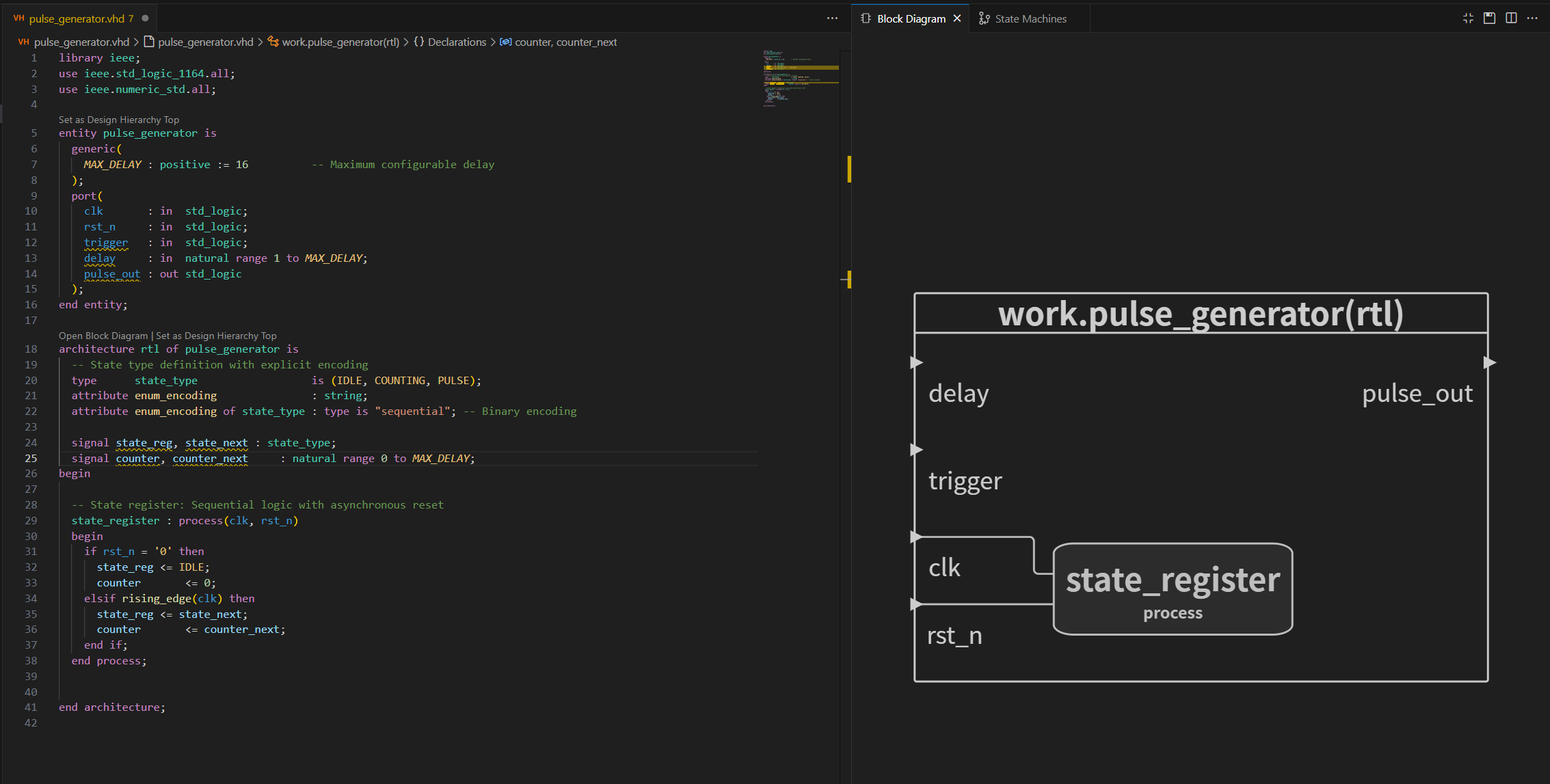This screenshot has height=784, width=1550.
Task: Click line number 18 in gutter
Action: 31,349
